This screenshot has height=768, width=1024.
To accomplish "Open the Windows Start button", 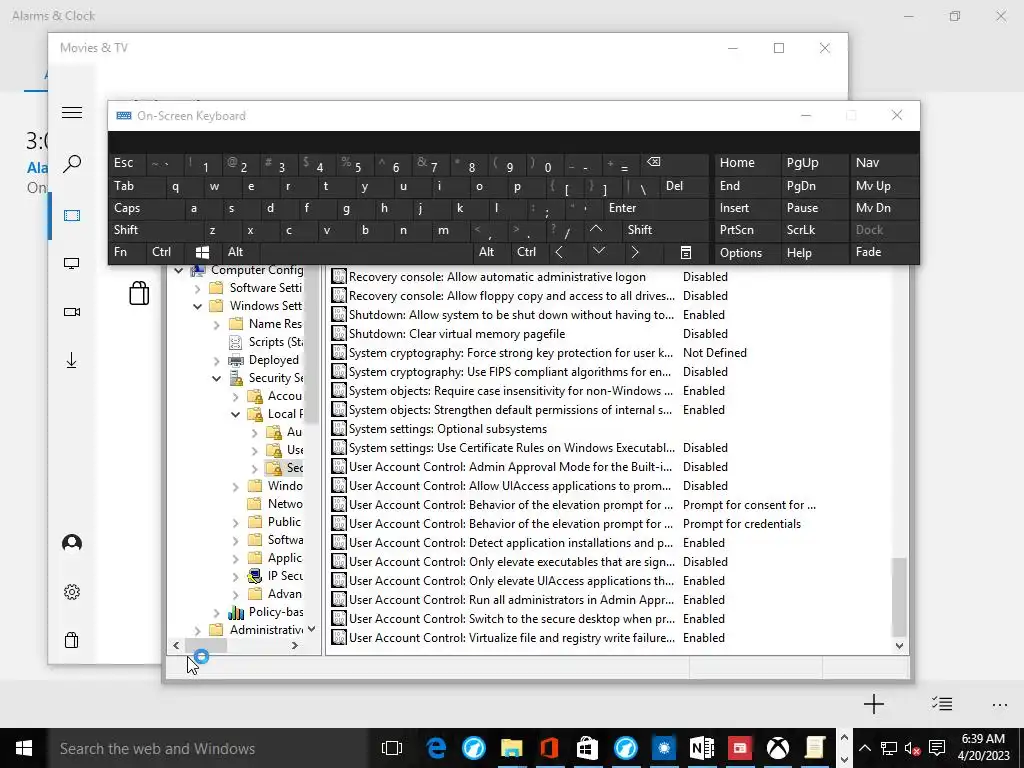I will tap(24, 748).
